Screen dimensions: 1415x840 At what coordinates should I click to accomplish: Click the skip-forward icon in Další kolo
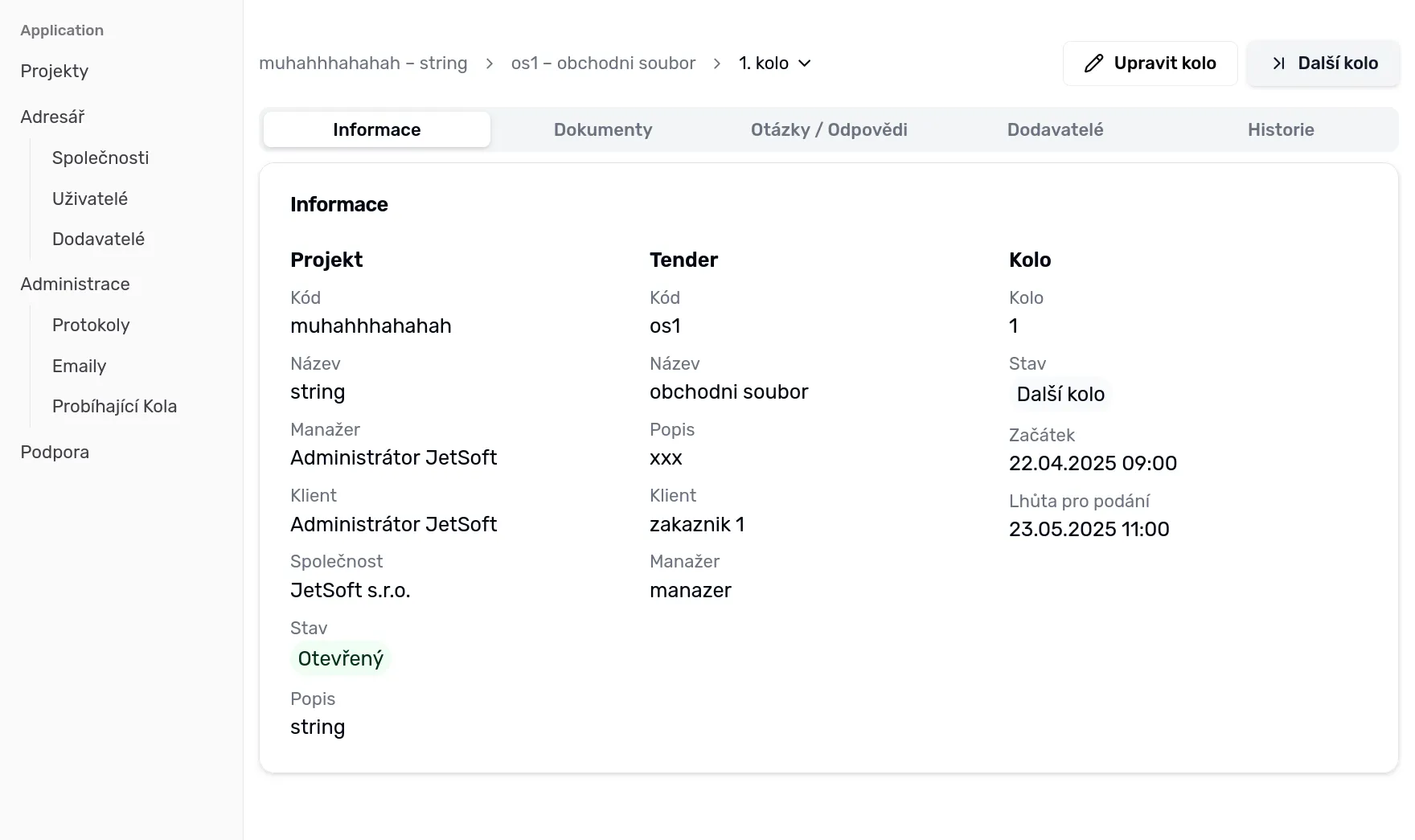[x=1278, y=64]
